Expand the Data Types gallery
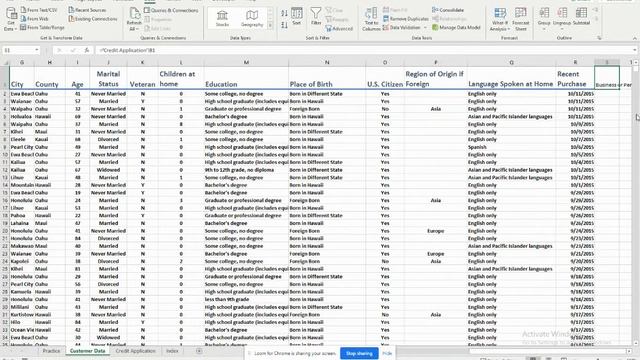Viewport: 640px width, 360px height. coord(270,26)
